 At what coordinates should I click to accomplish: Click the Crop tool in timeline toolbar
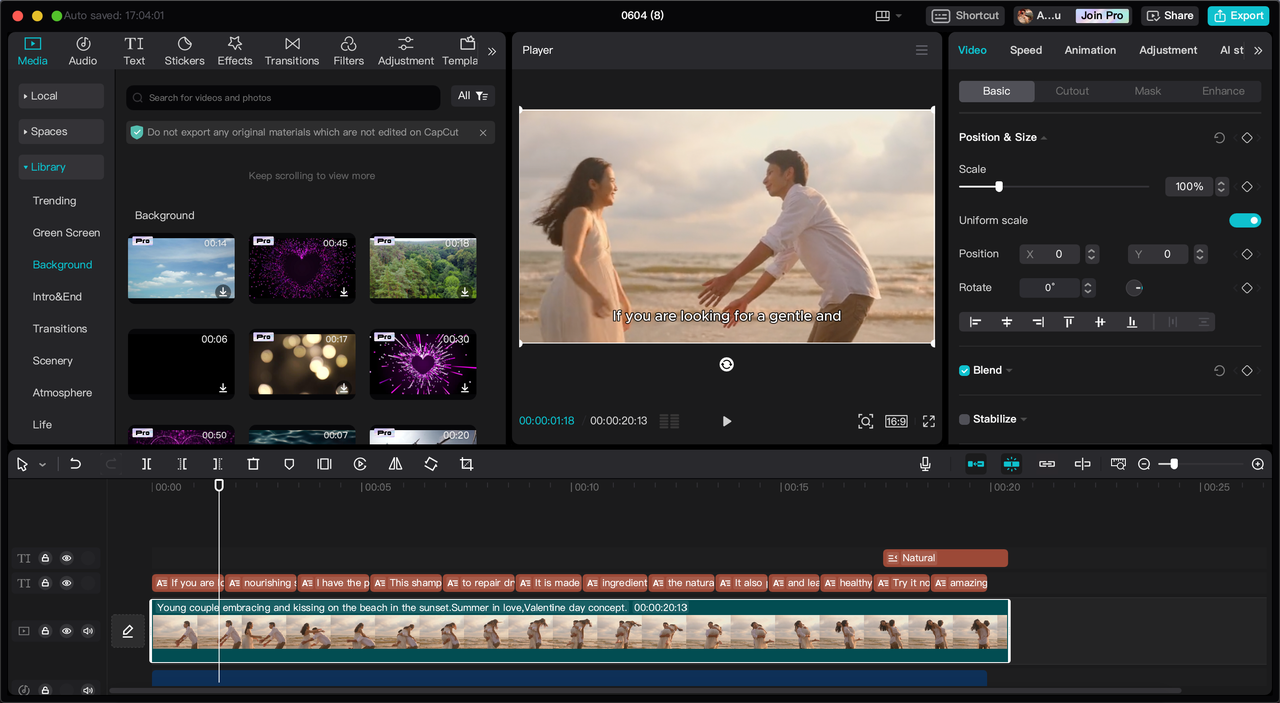(466, 464)
